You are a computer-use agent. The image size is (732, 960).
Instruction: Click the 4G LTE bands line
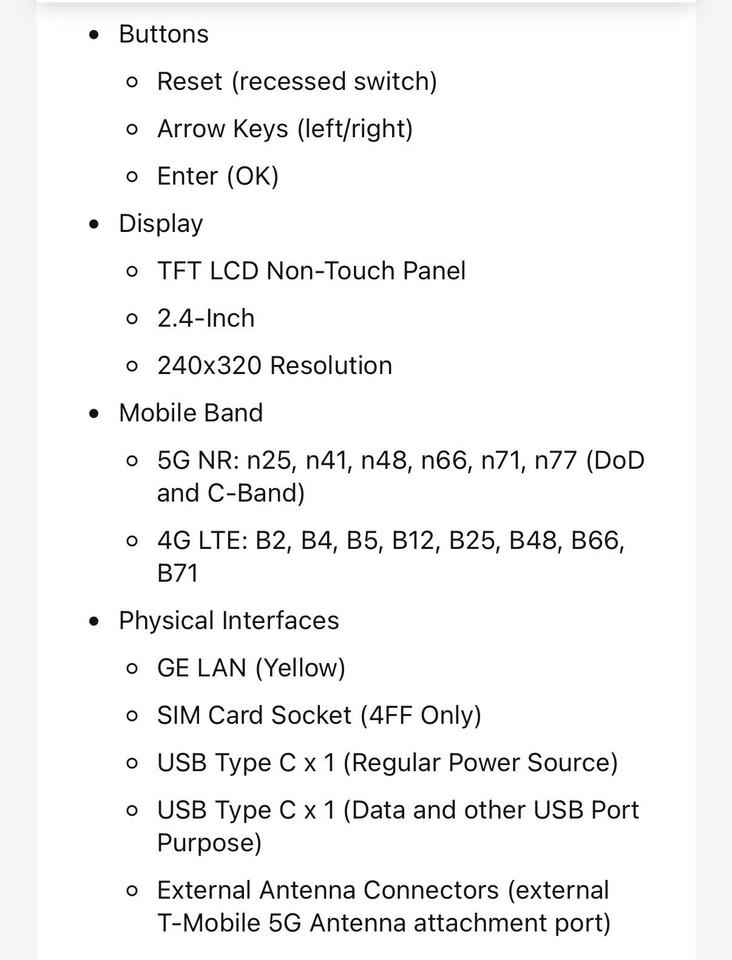pyautogui.click(x=390, y=557)
